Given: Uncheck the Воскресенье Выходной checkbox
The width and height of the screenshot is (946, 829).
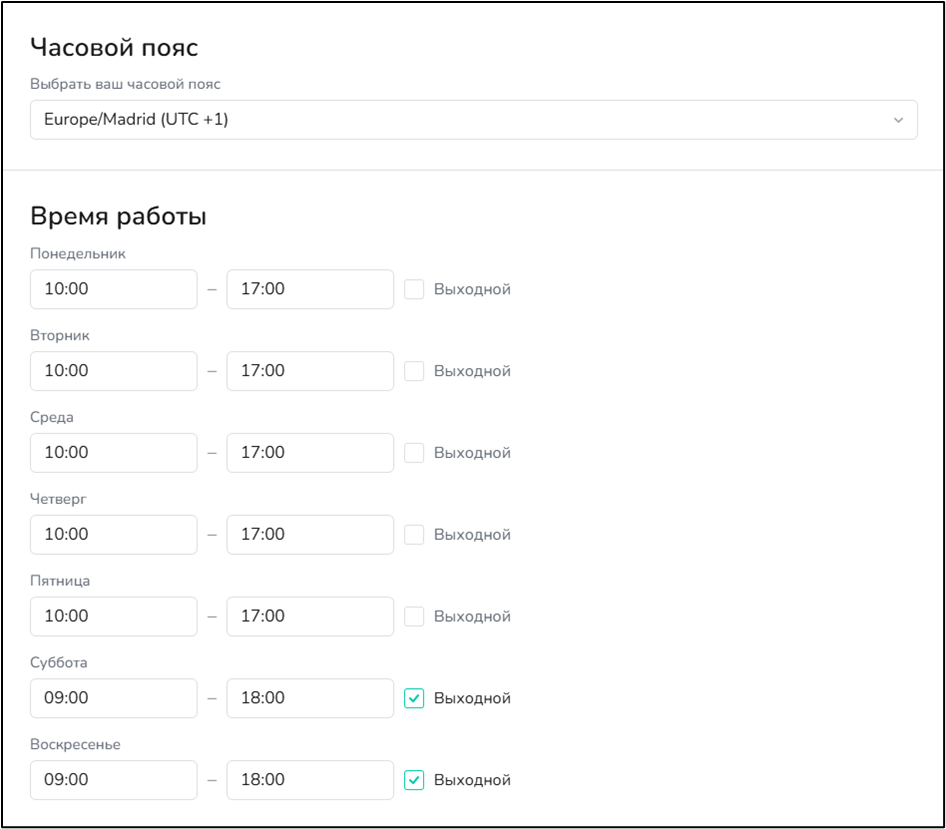Looking at the screenshot, I should click(414, 780).
